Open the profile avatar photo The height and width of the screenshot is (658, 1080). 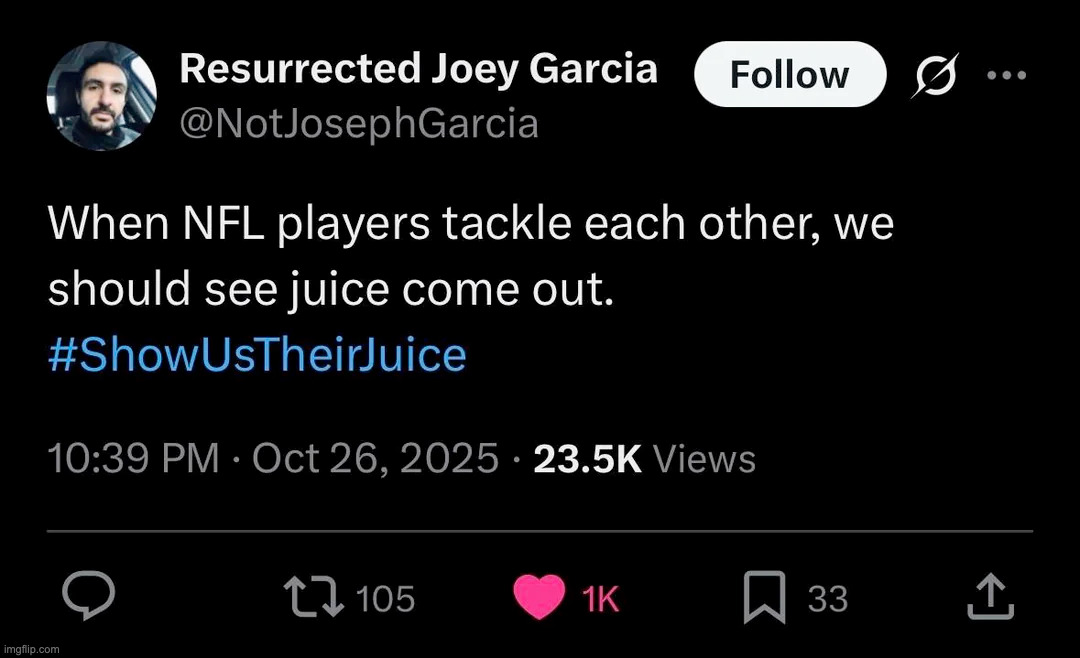[x=101, y=95]
